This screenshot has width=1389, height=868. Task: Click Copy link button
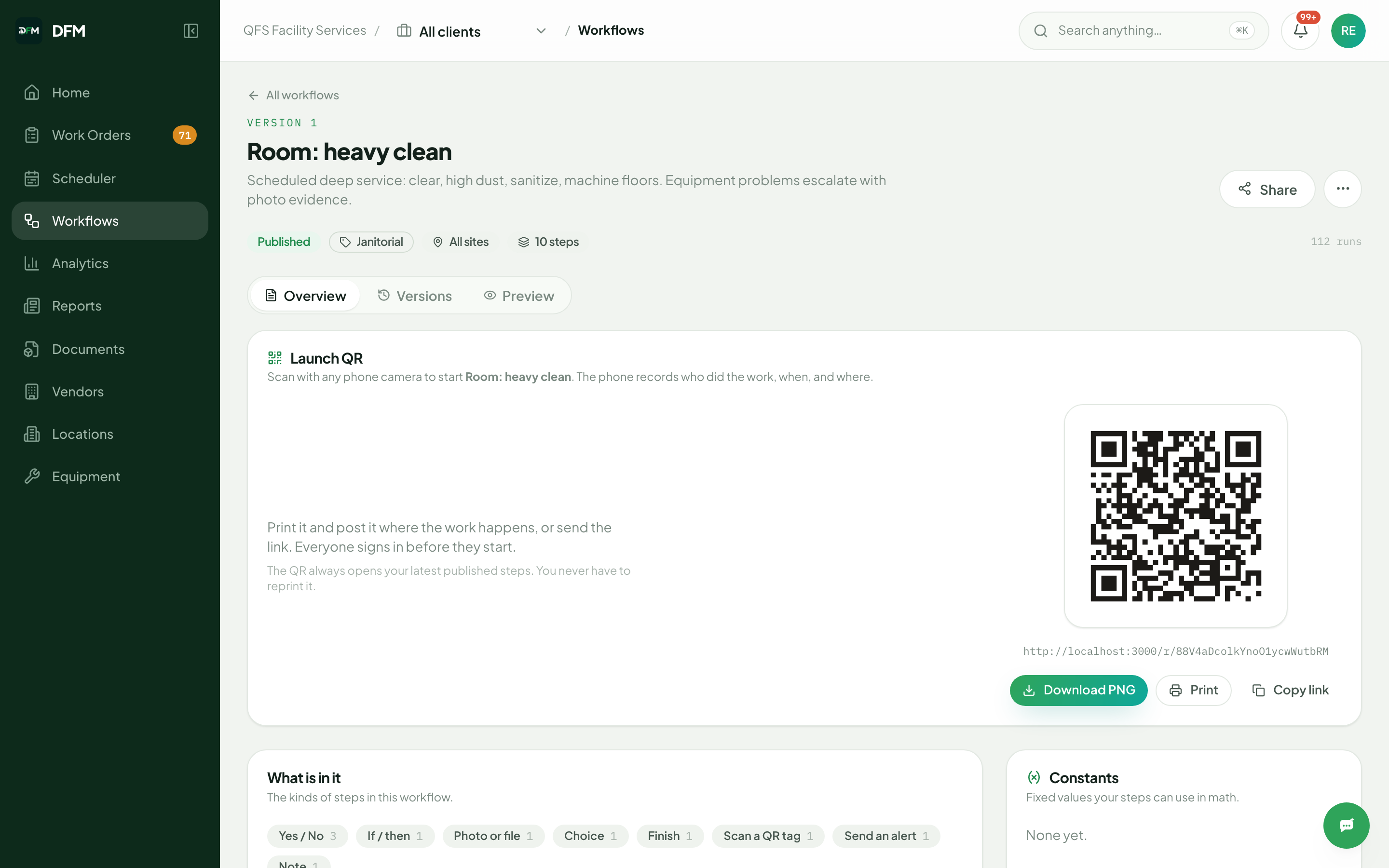tap(1290, 690)
